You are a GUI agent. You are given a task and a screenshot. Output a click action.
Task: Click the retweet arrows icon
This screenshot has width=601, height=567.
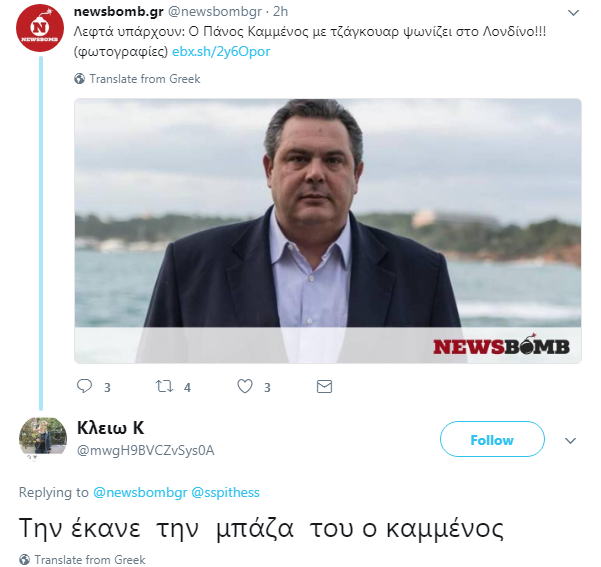(164, 386)
